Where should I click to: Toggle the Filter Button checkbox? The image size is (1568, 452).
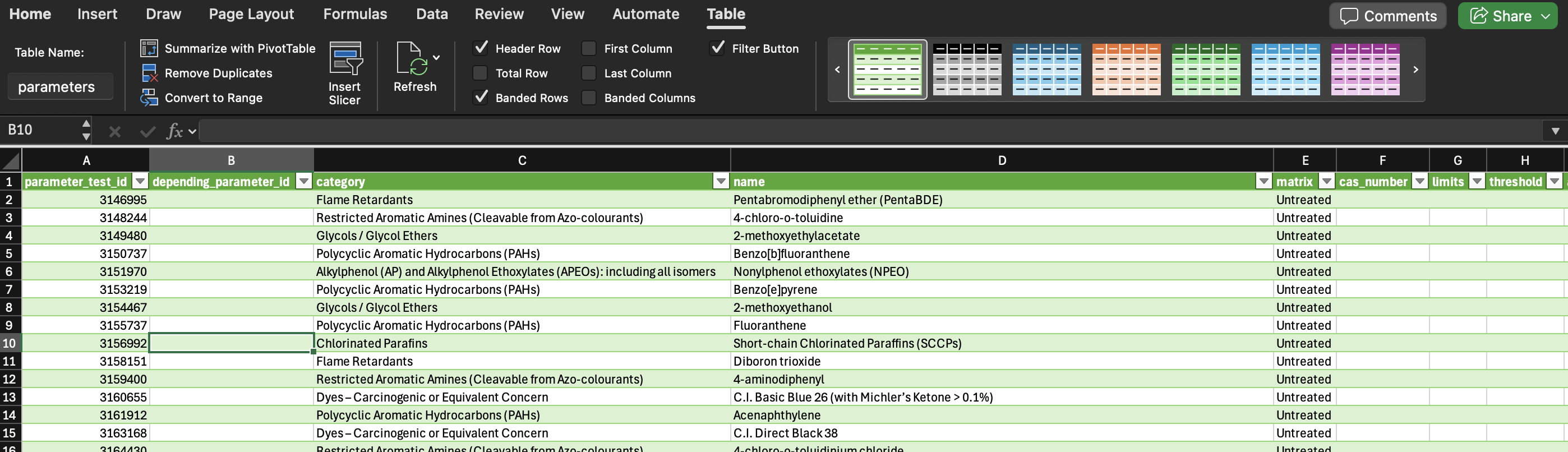click(718, 48)
